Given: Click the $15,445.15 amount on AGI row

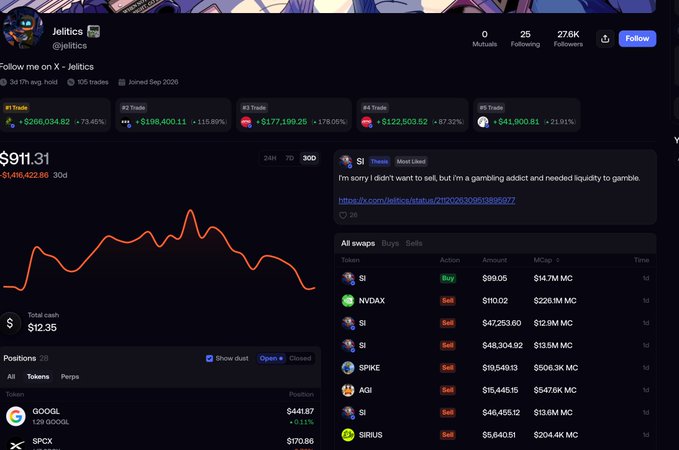Looking at the screenshot, I should click(x=500, y=390).
